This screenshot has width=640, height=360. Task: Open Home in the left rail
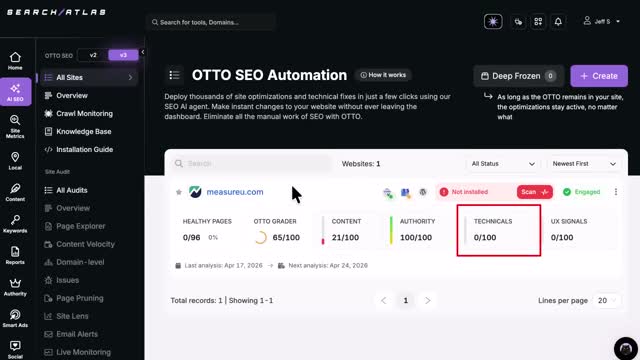[x=15, y=61]
